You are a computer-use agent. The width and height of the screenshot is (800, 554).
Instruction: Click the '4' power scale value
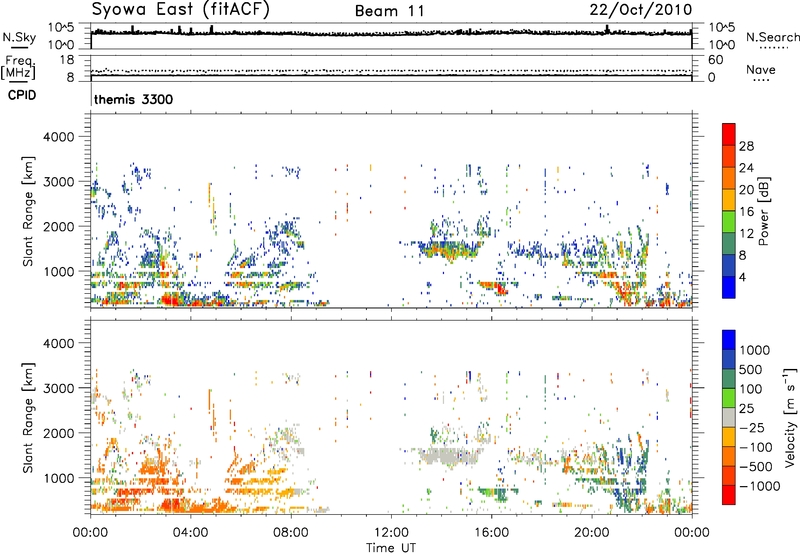click(742, 278)
